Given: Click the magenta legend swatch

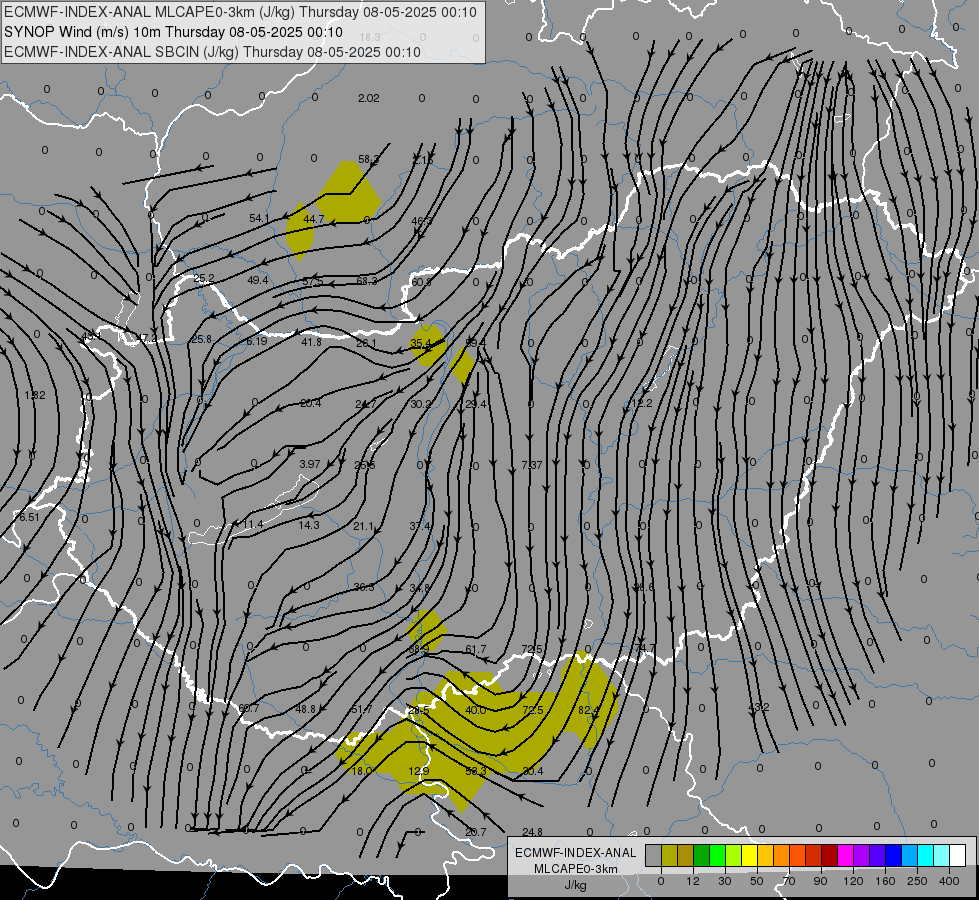Looking at the screenshot, I should (x=845, y=855).
